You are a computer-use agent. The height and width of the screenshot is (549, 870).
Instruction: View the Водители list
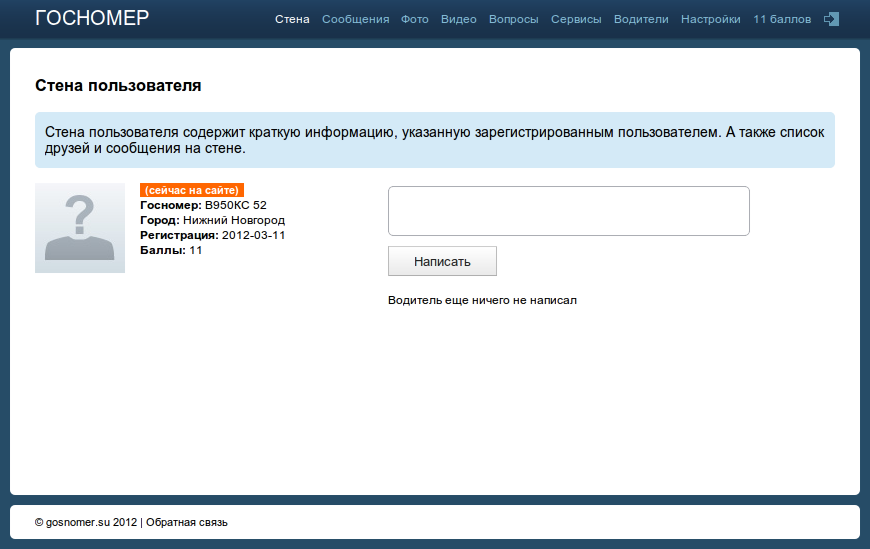(x=641, y=19)
